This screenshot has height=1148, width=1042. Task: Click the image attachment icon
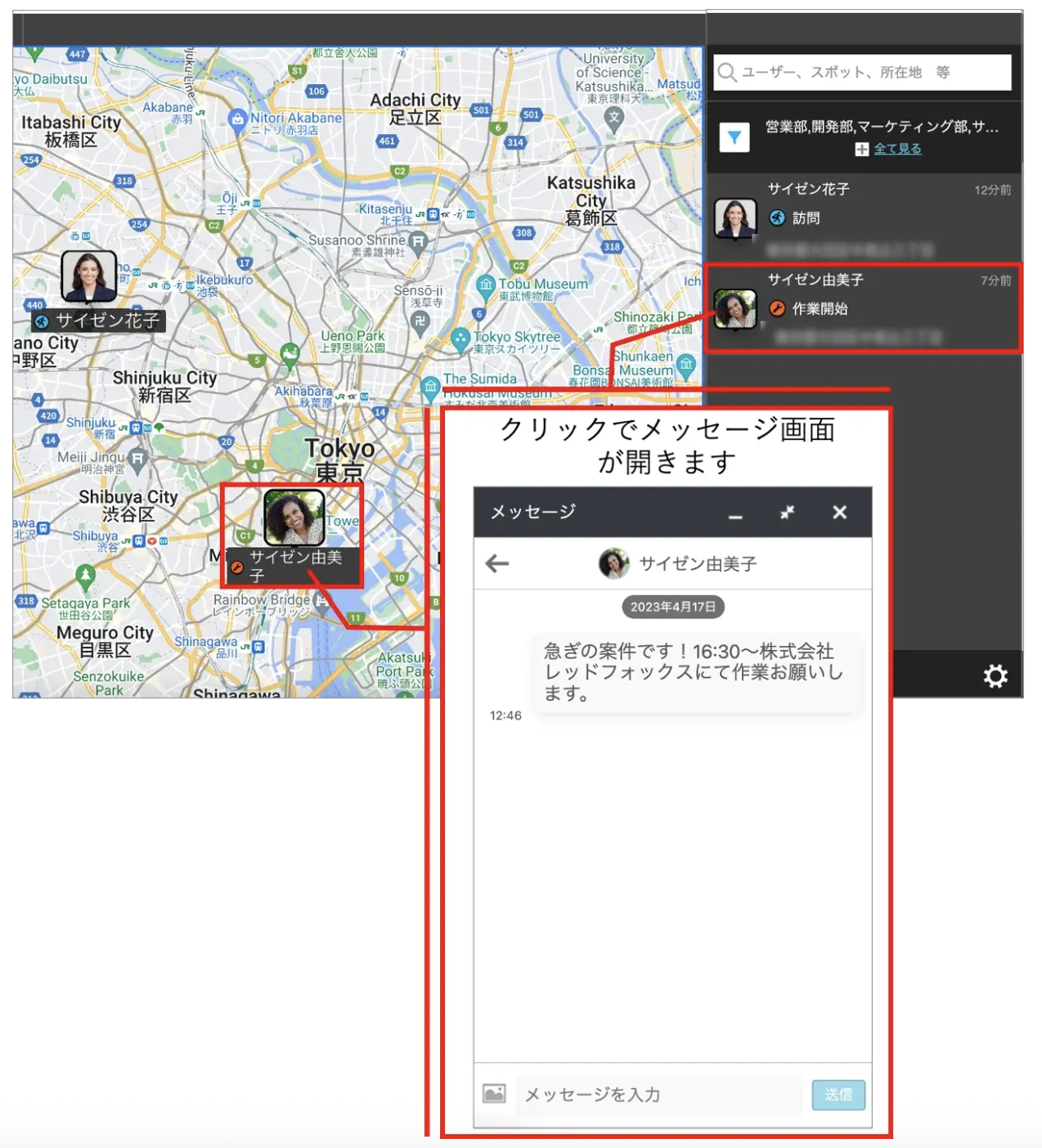coord(494,1093)
